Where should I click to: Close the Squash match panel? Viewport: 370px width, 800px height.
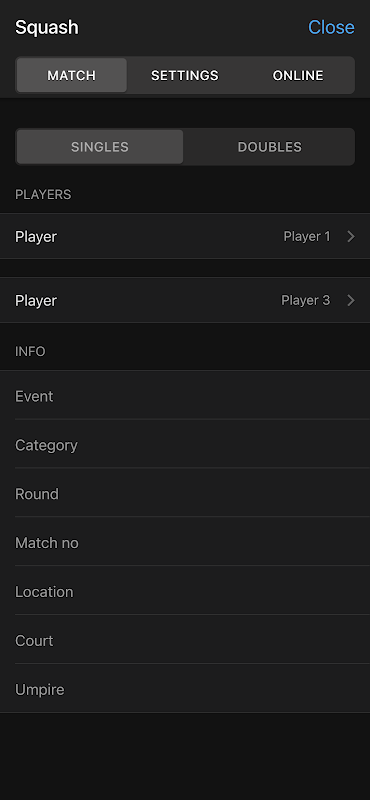(331, 27)
